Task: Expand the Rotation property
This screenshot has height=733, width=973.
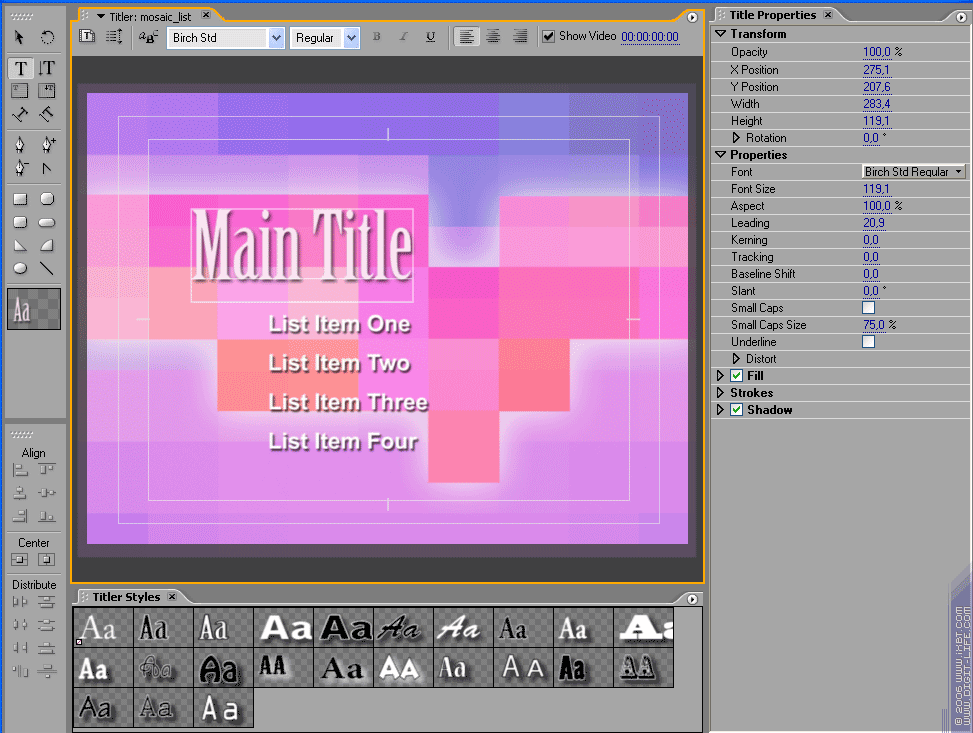Action: click(x=736, y=138)
